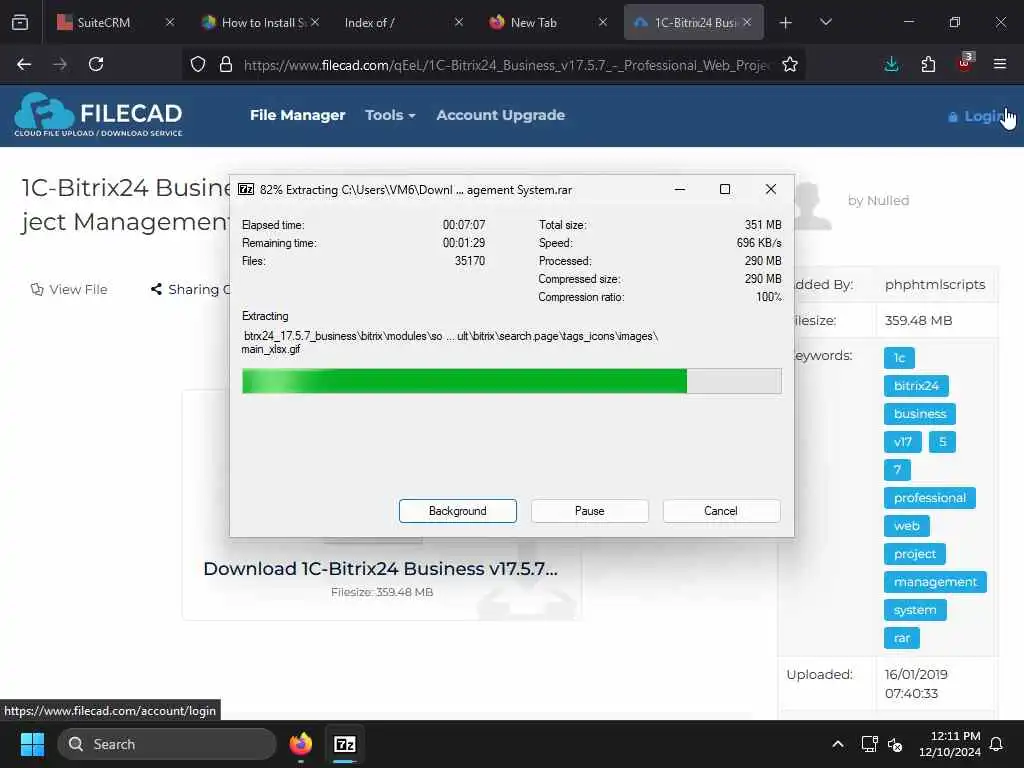Open a new tab with plus
Screen dimensions: 1024x768
(x=786, y=23)
